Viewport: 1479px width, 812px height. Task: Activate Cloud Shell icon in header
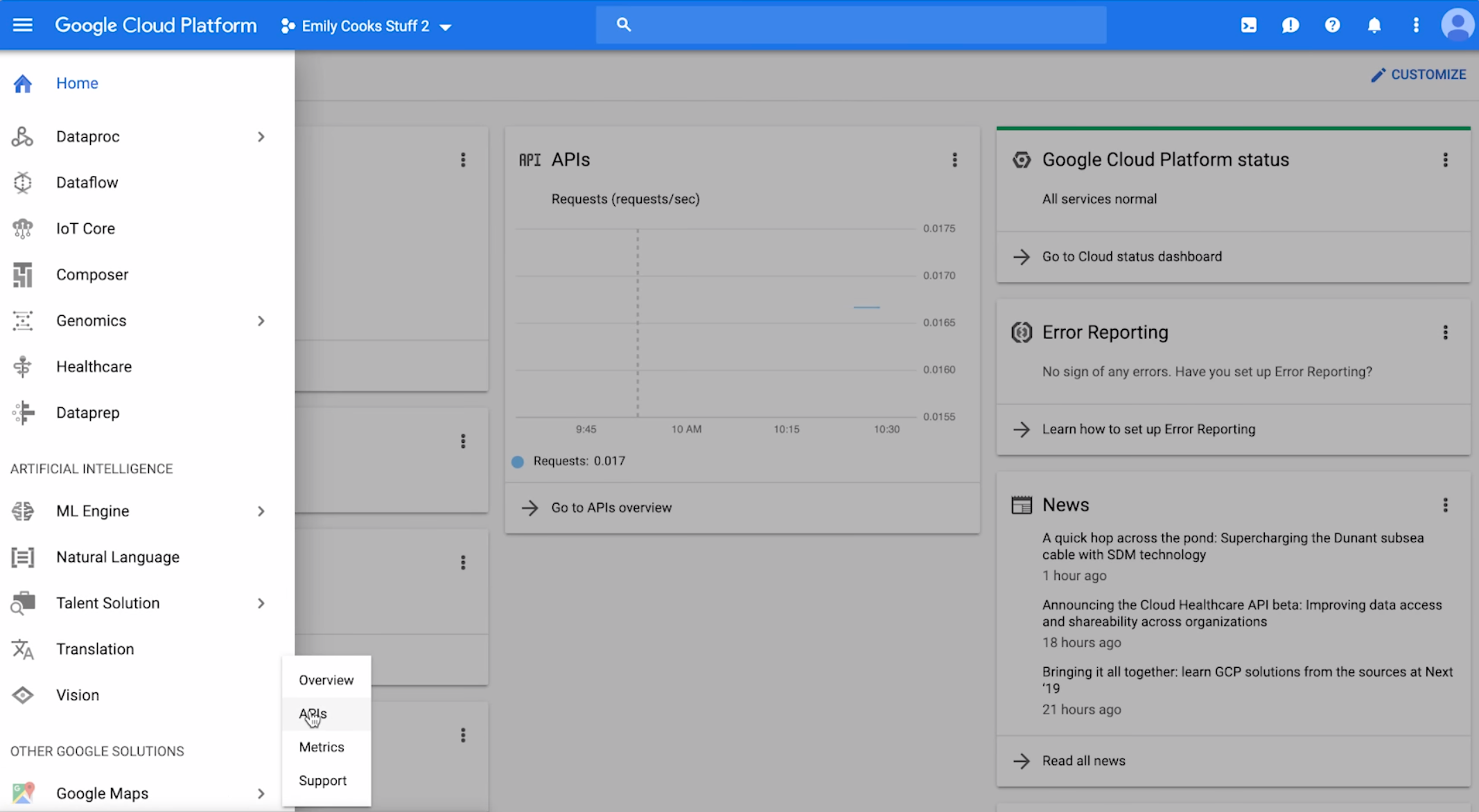click(x=1248, y=26)
